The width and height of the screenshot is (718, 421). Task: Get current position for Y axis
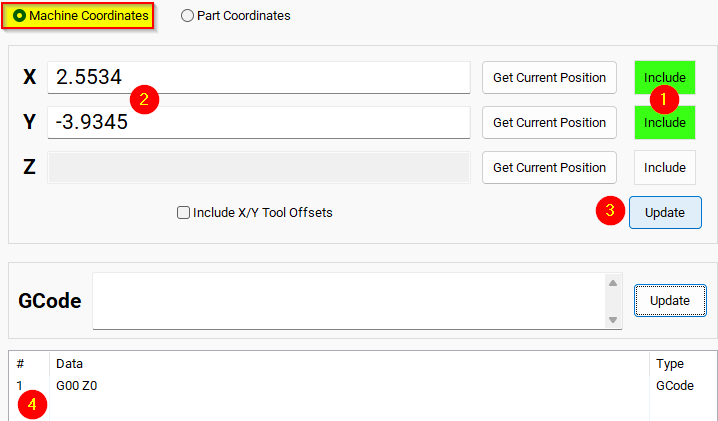pyautogui.click(x=549, y=122)
